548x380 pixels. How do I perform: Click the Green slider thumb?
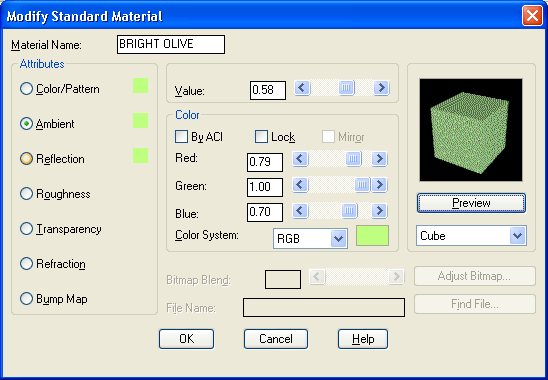362,185
